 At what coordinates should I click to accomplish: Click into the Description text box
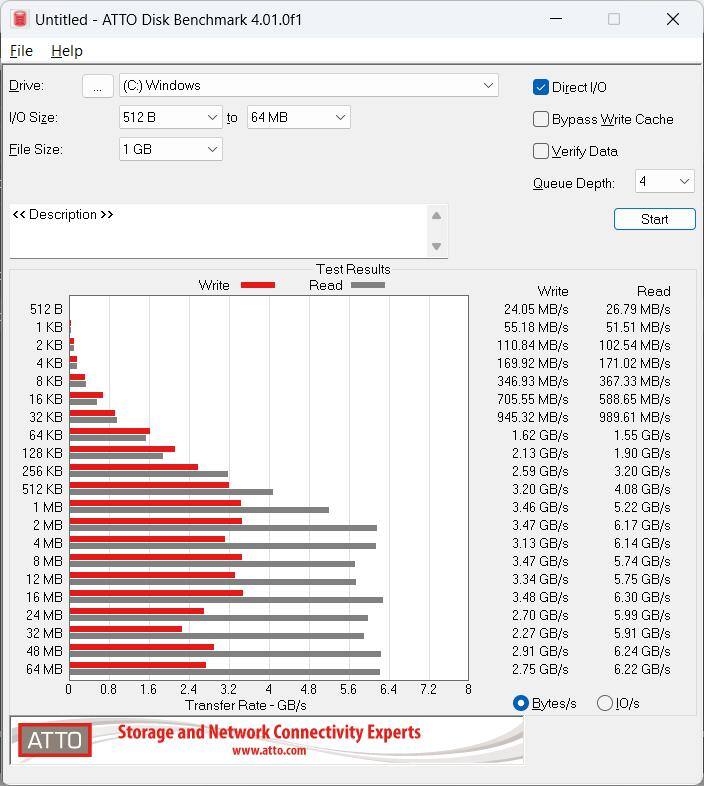(218, 231)
